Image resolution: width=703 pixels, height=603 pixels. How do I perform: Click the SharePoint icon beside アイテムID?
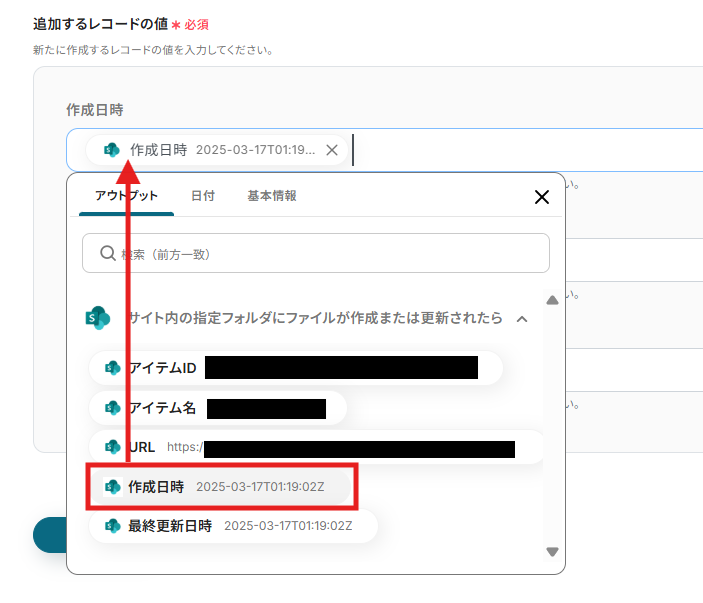point(113,368)
